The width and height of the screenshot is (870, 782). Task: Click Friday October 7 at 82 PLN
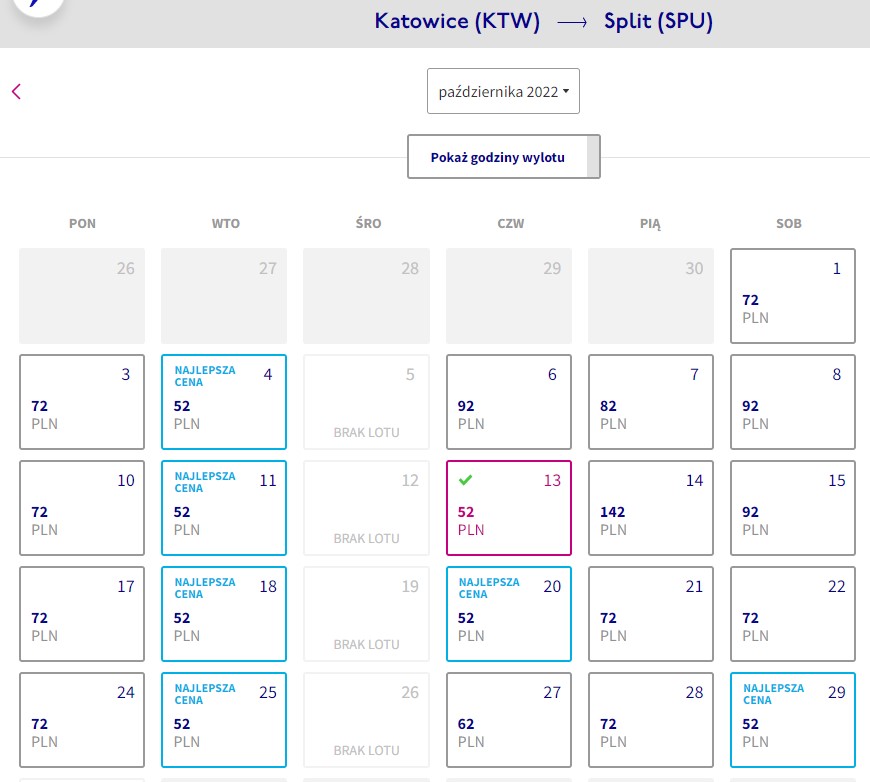click(x=651, y=402)
